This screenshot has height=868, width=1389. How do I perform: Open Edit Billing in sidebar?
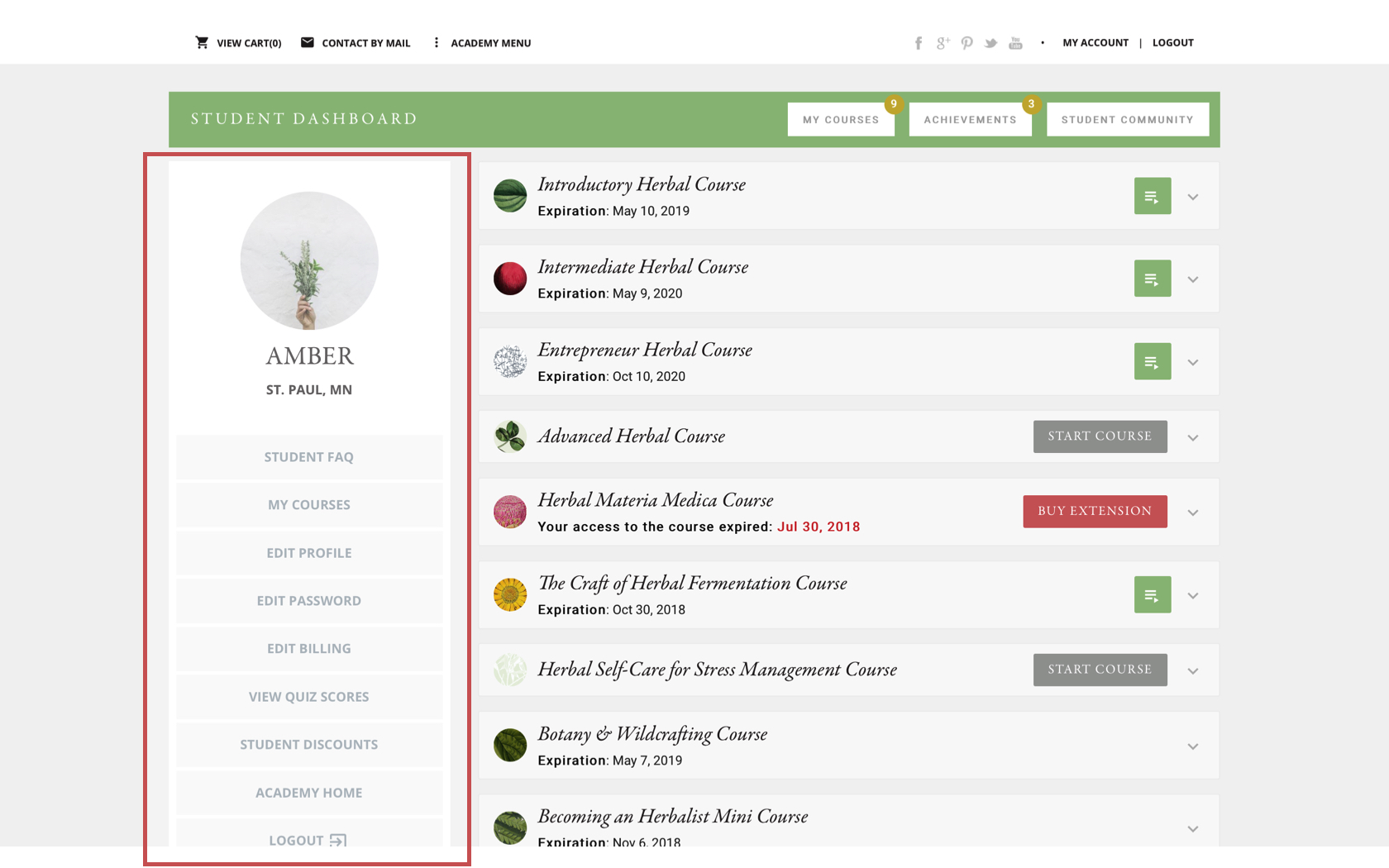coord(309,649)
